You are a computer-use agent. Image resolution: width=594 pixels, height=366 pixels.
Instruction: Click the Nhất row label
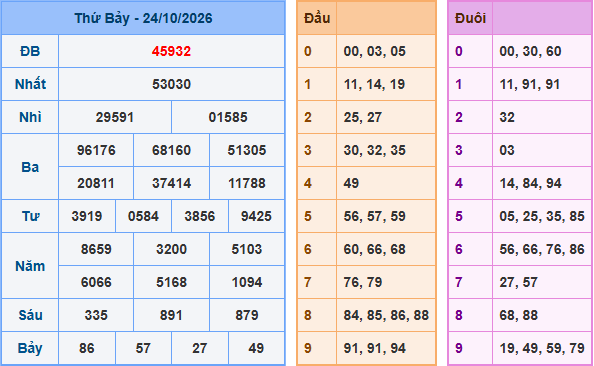click(x=30, y=84)
